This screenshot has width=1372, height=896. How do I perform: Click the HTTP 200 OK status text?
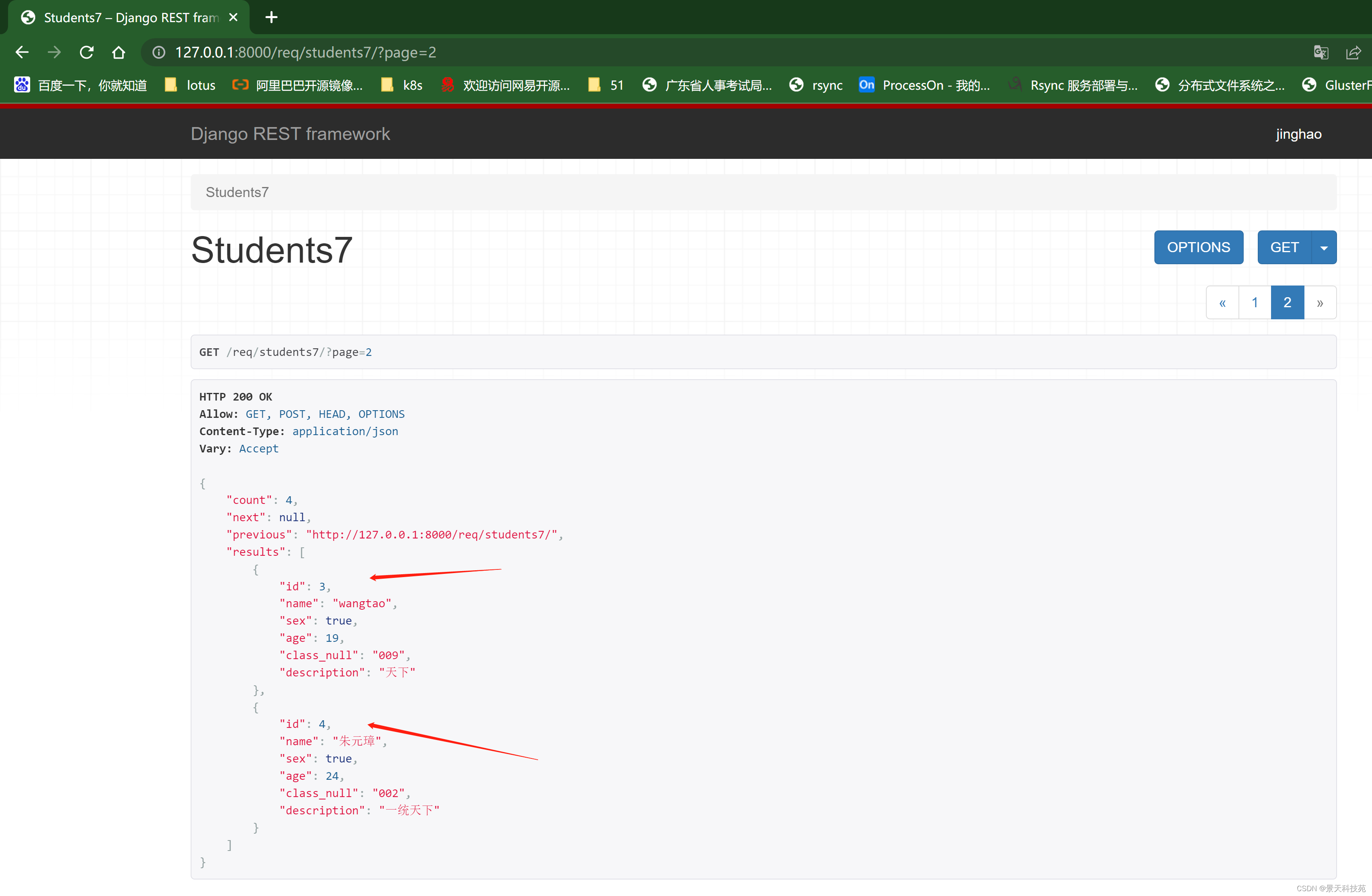235,397
